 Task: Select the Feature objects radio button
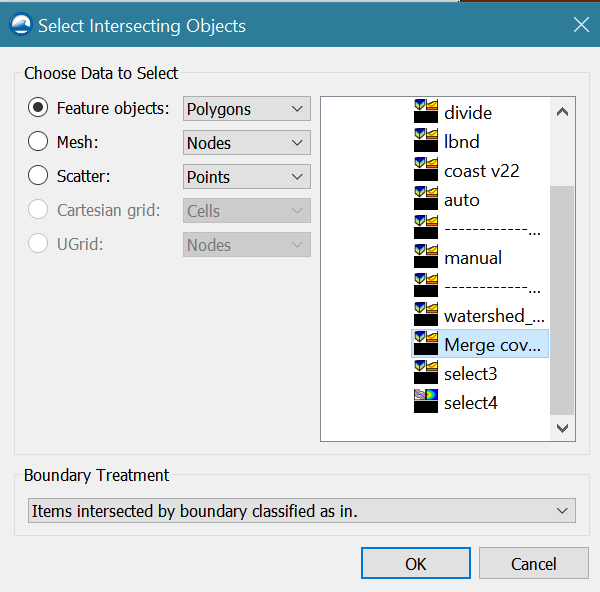(38, 108)
